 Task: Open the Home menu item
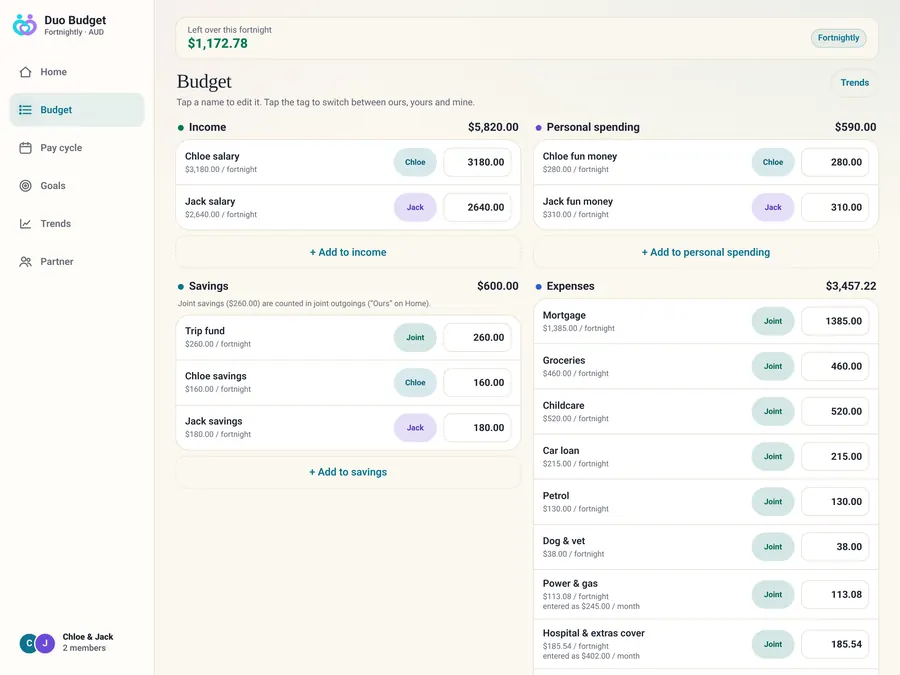pos(77,72)
